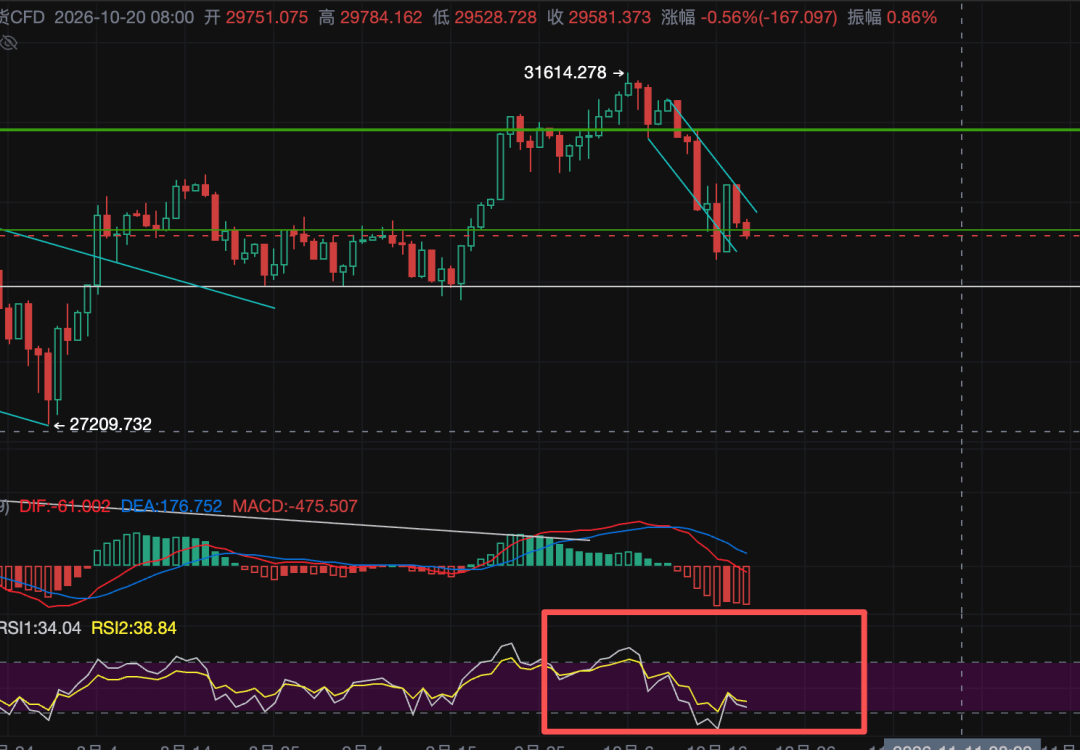
Task: Toggle the crossed-eye indicator visibility icon
Action: click(8, 43)
